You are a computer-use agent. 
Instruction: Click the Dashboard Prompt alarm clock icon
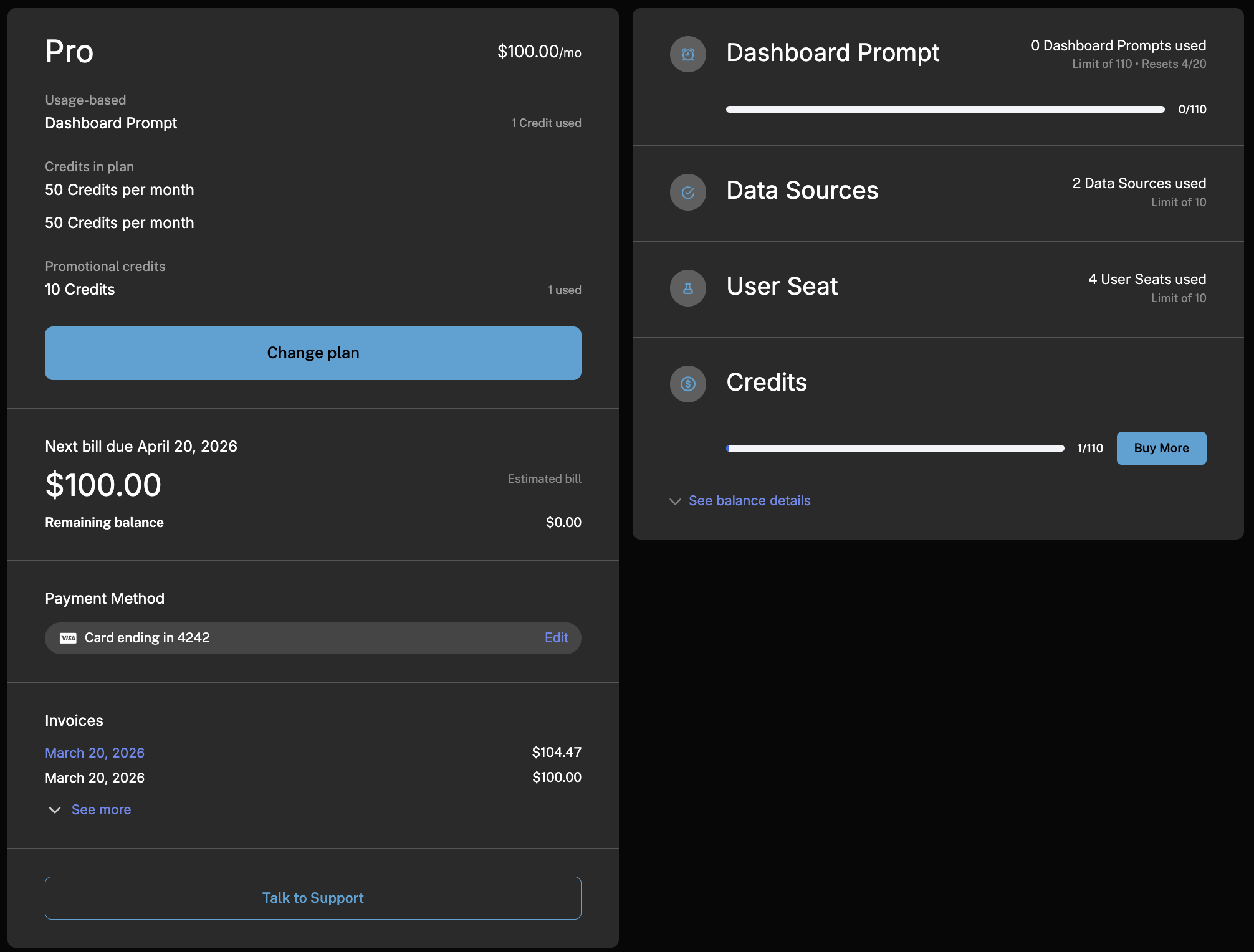click(687, 54)
